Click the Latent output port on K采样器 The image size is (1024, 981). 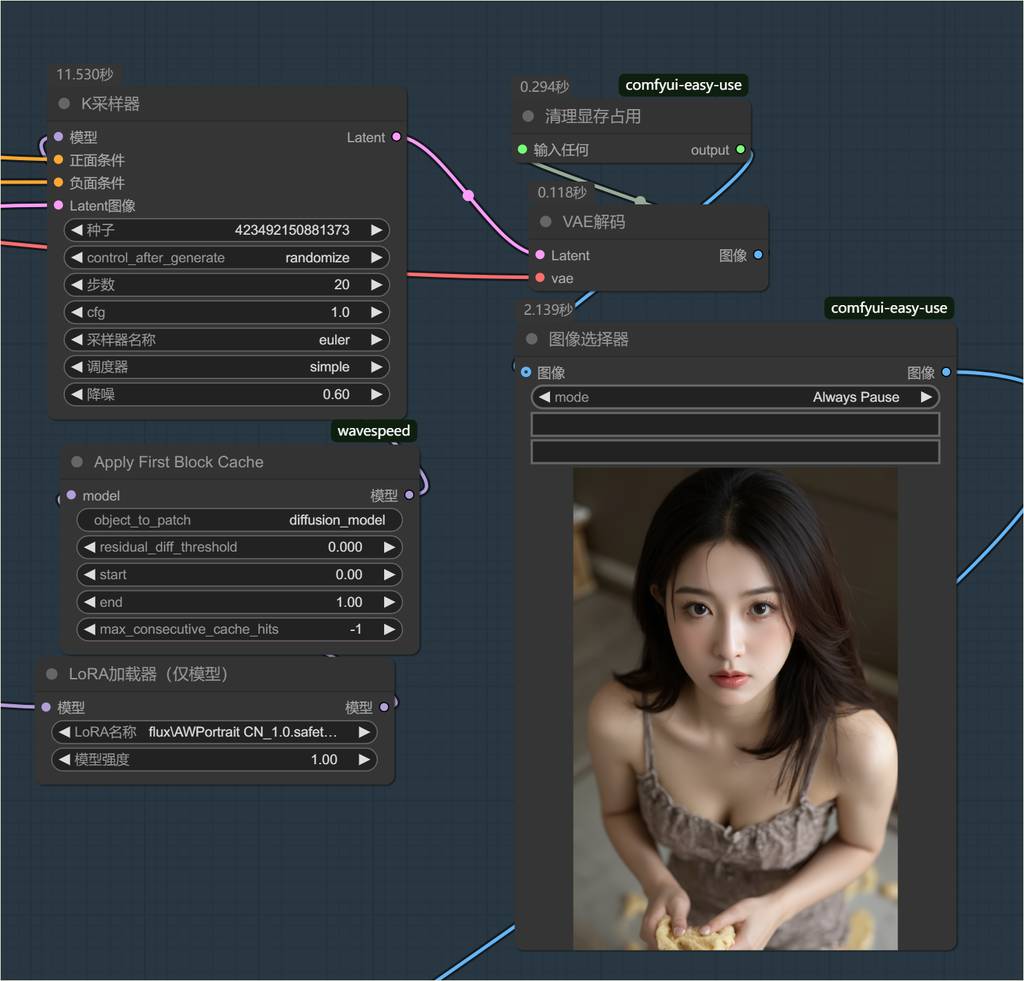(x=397, y=137)
